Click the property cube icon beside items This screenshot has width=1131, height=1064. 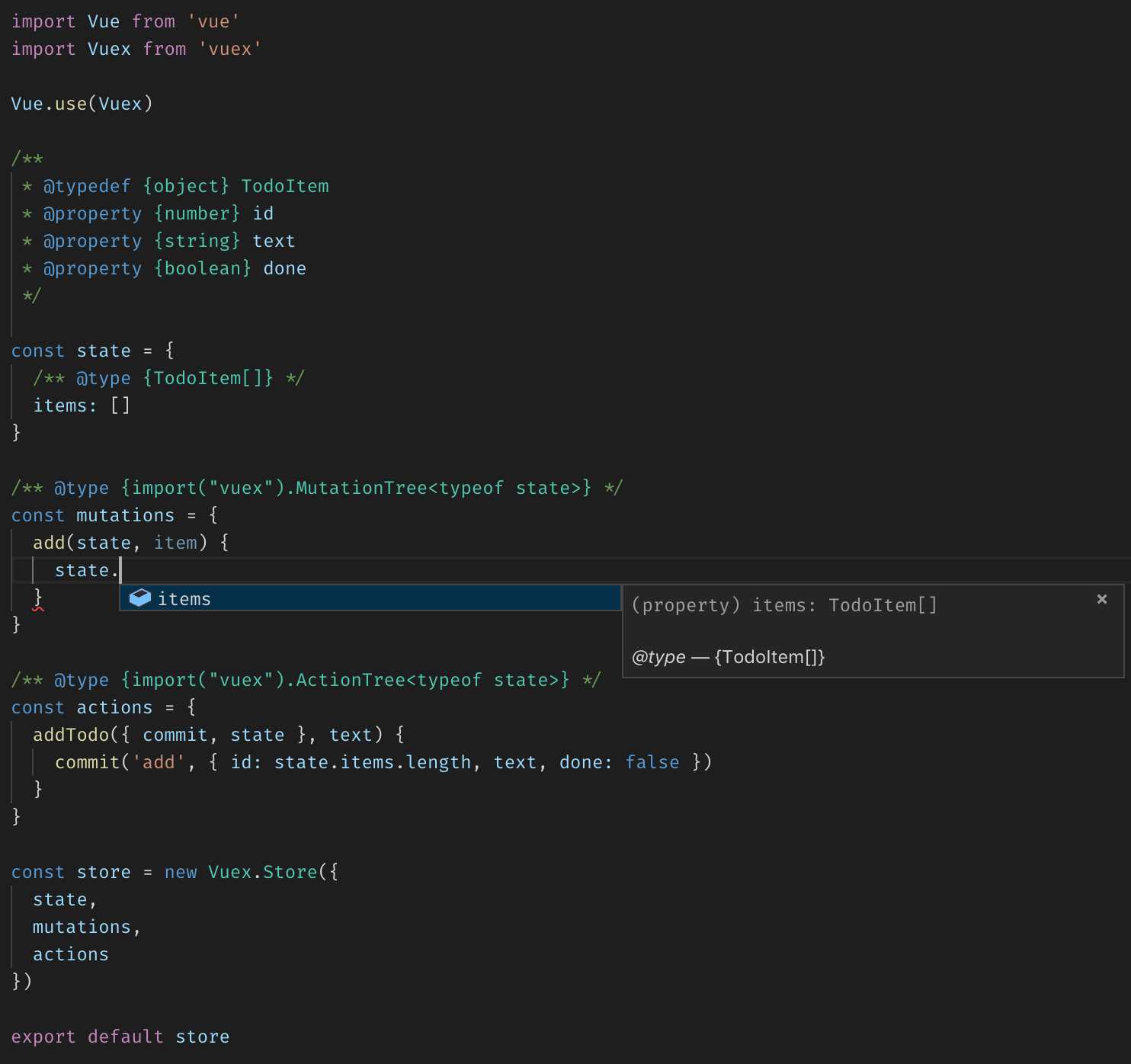coord(140,598)
